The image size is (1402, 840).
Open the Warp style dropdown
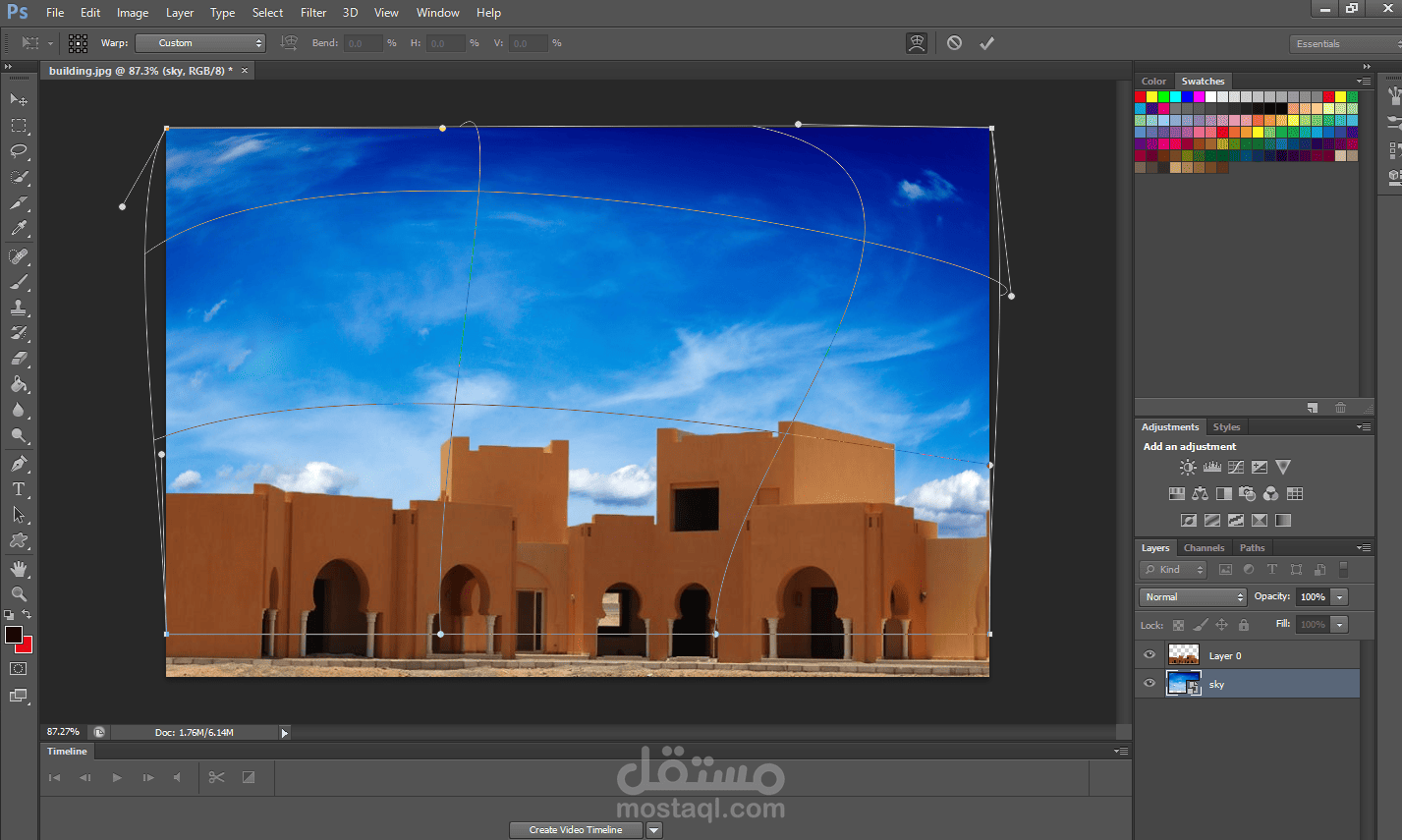click(x=200, y=43)
